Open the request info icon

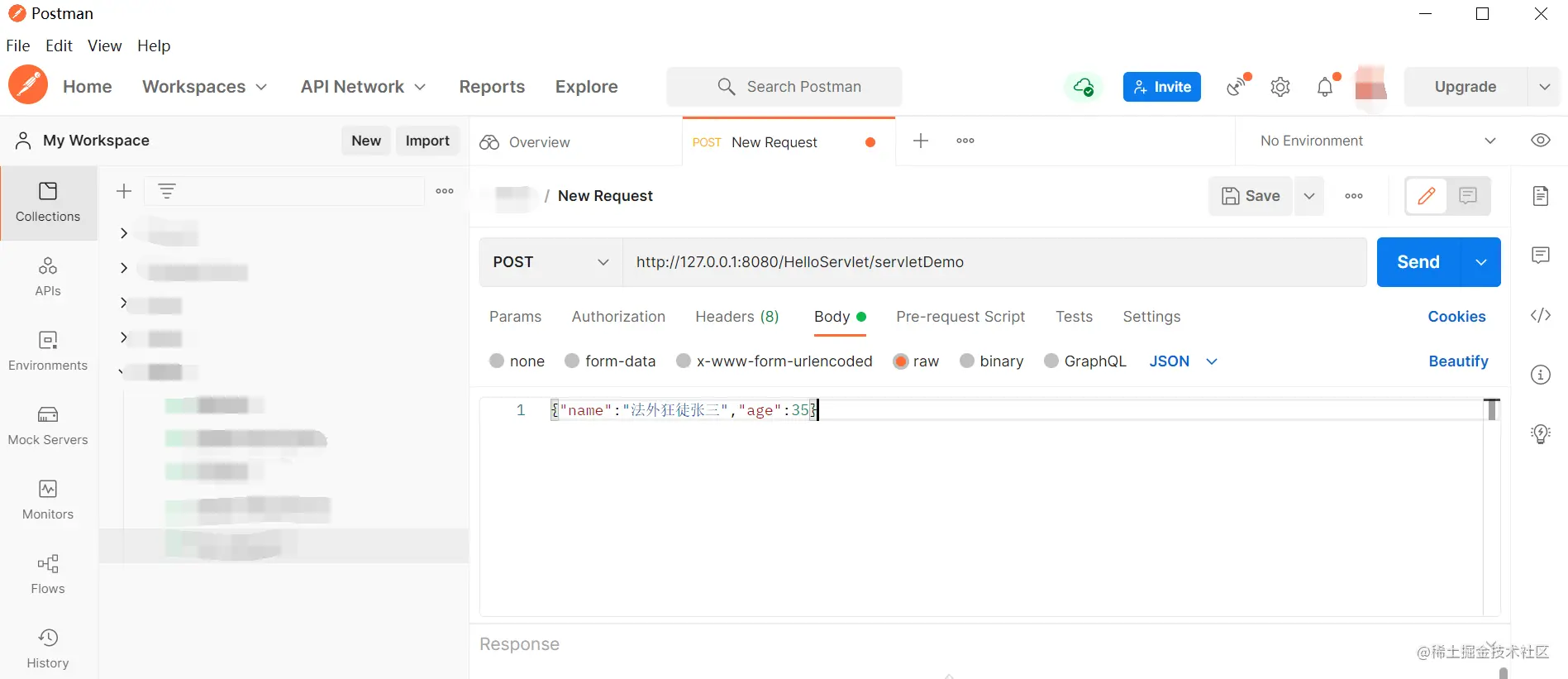tap(1541, 375)
